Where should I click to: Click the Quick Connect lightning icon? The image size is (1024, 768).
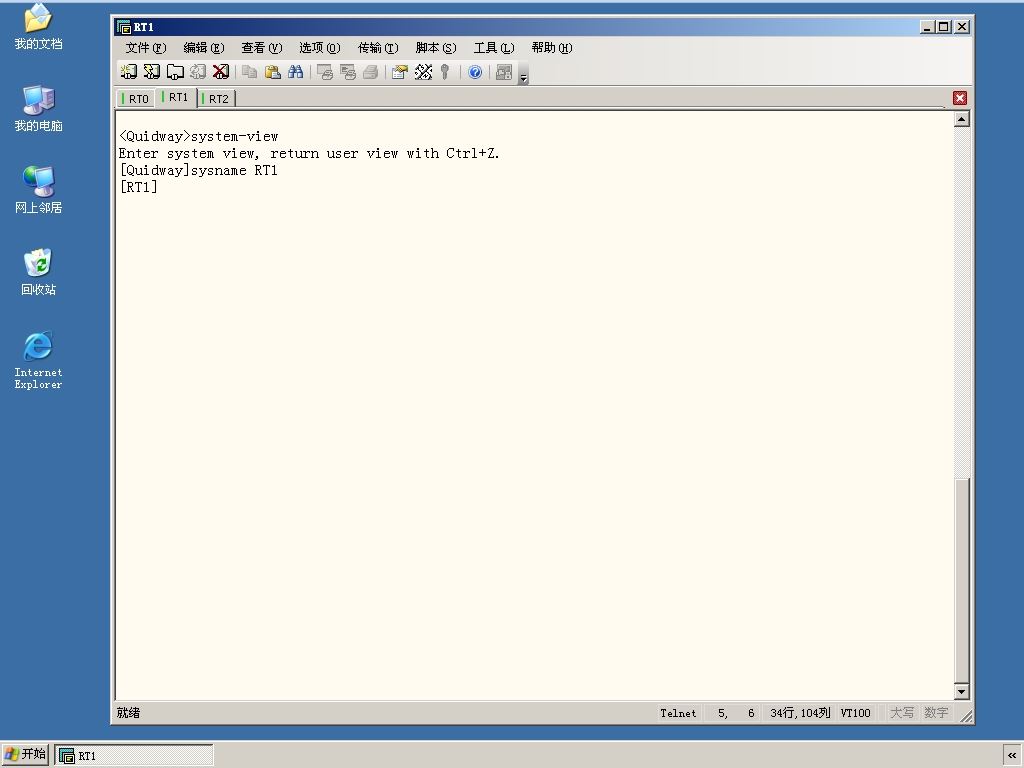(x=152, y=72)
